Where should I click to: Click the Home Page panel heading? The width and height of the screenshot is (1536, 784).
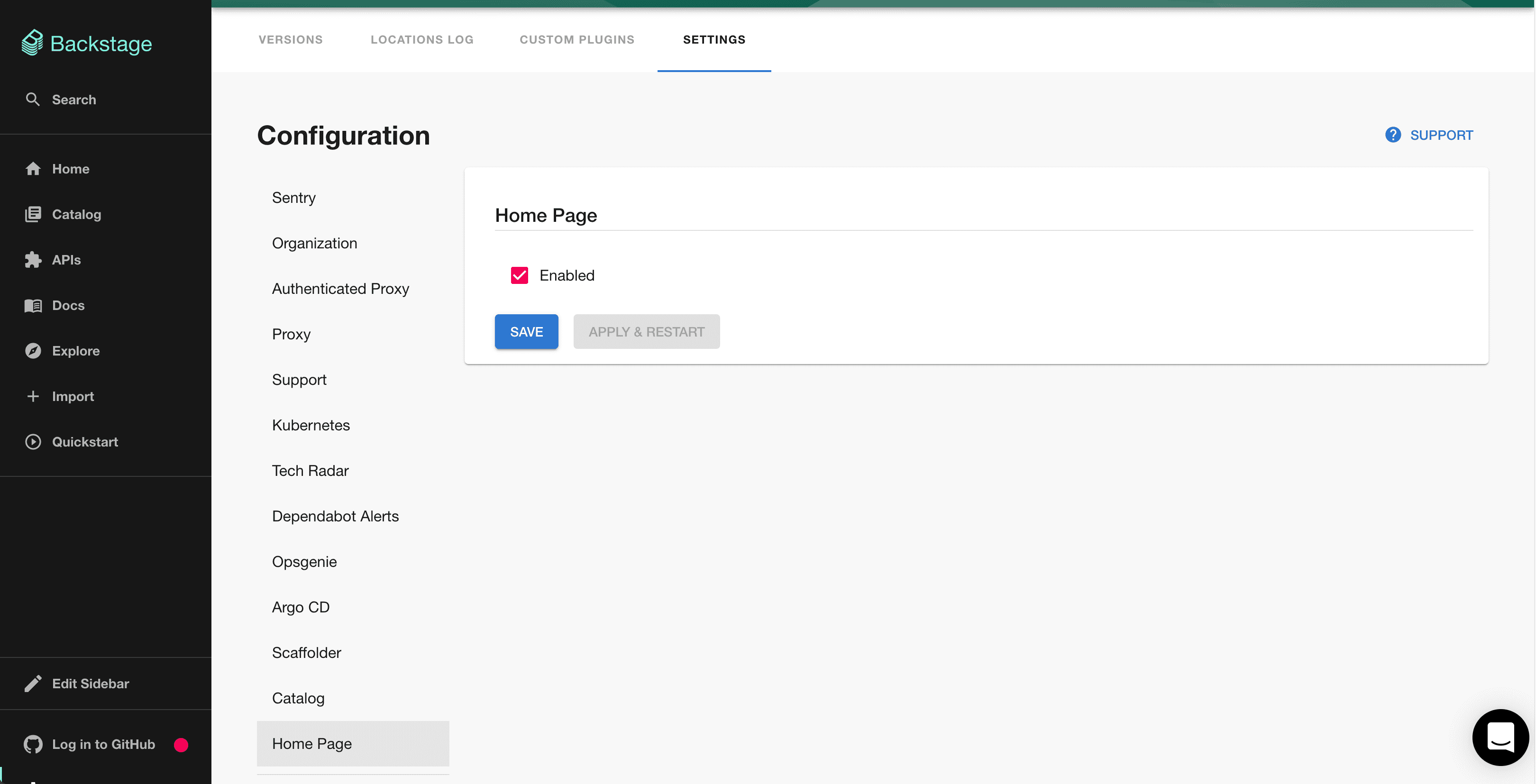pyautogui.click(x=546, y=215)
